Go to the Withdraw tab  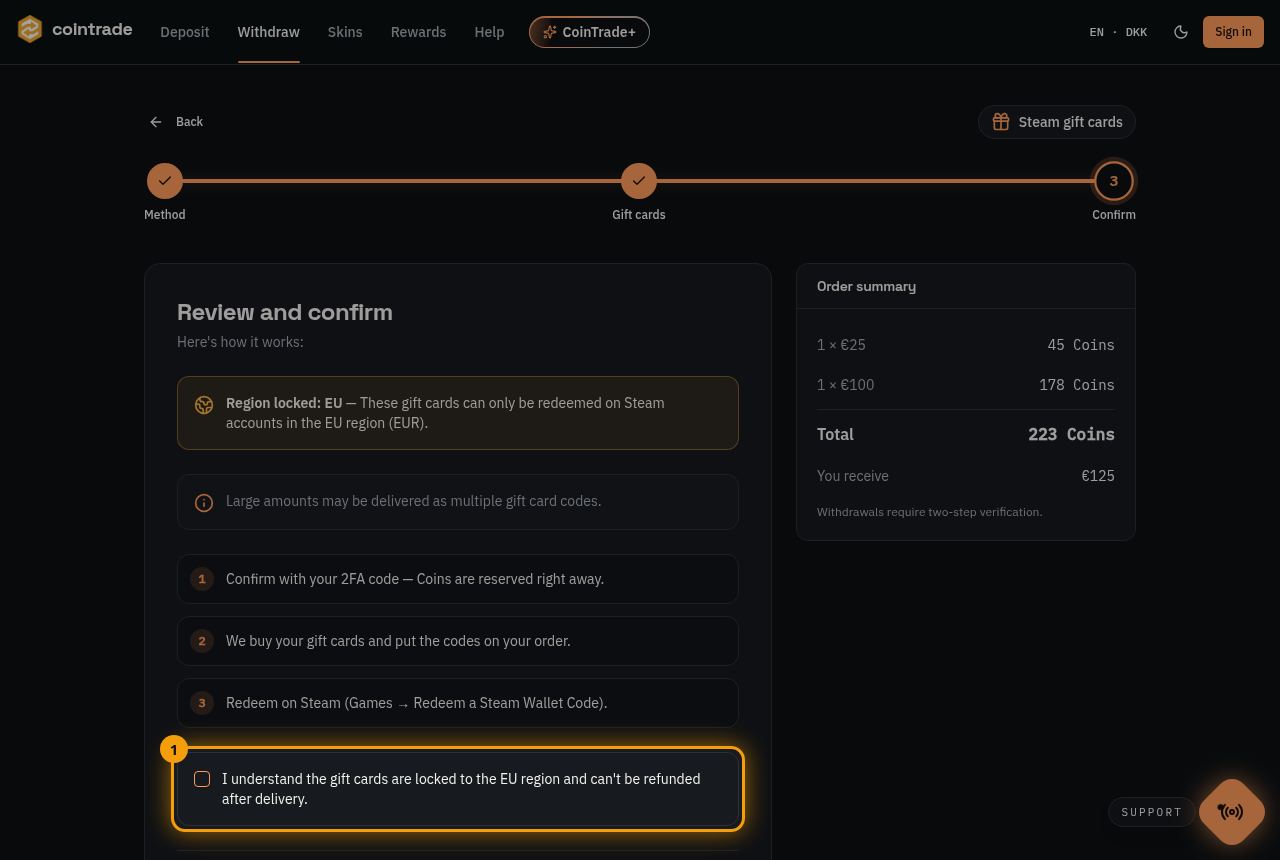[x=269, y=32]
